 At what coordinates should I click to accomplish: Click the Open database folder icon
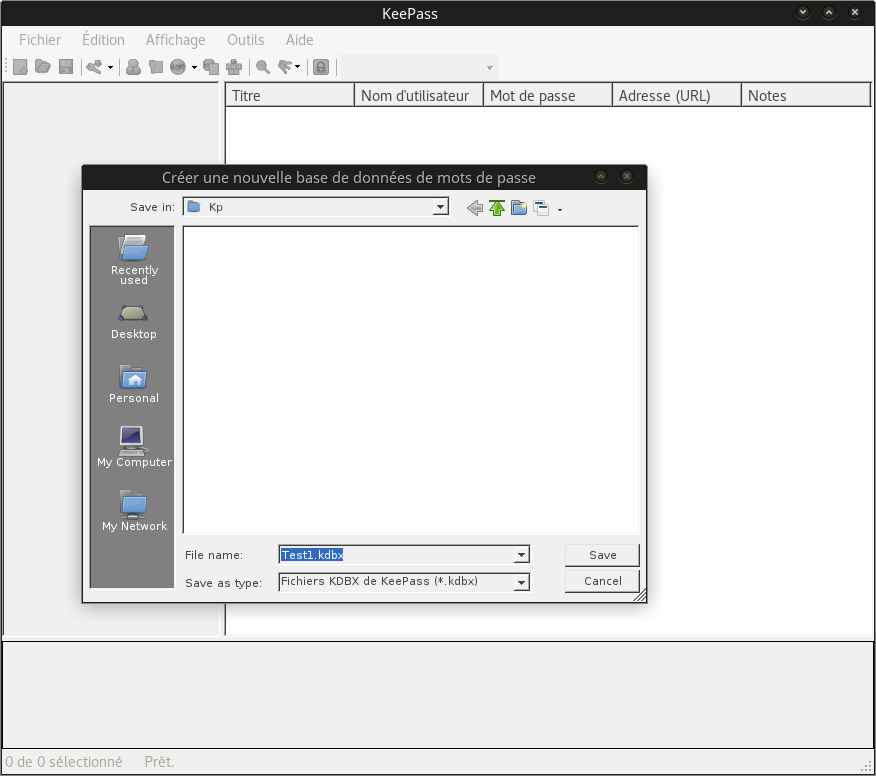pyautogui.click(x=43, y=67)
